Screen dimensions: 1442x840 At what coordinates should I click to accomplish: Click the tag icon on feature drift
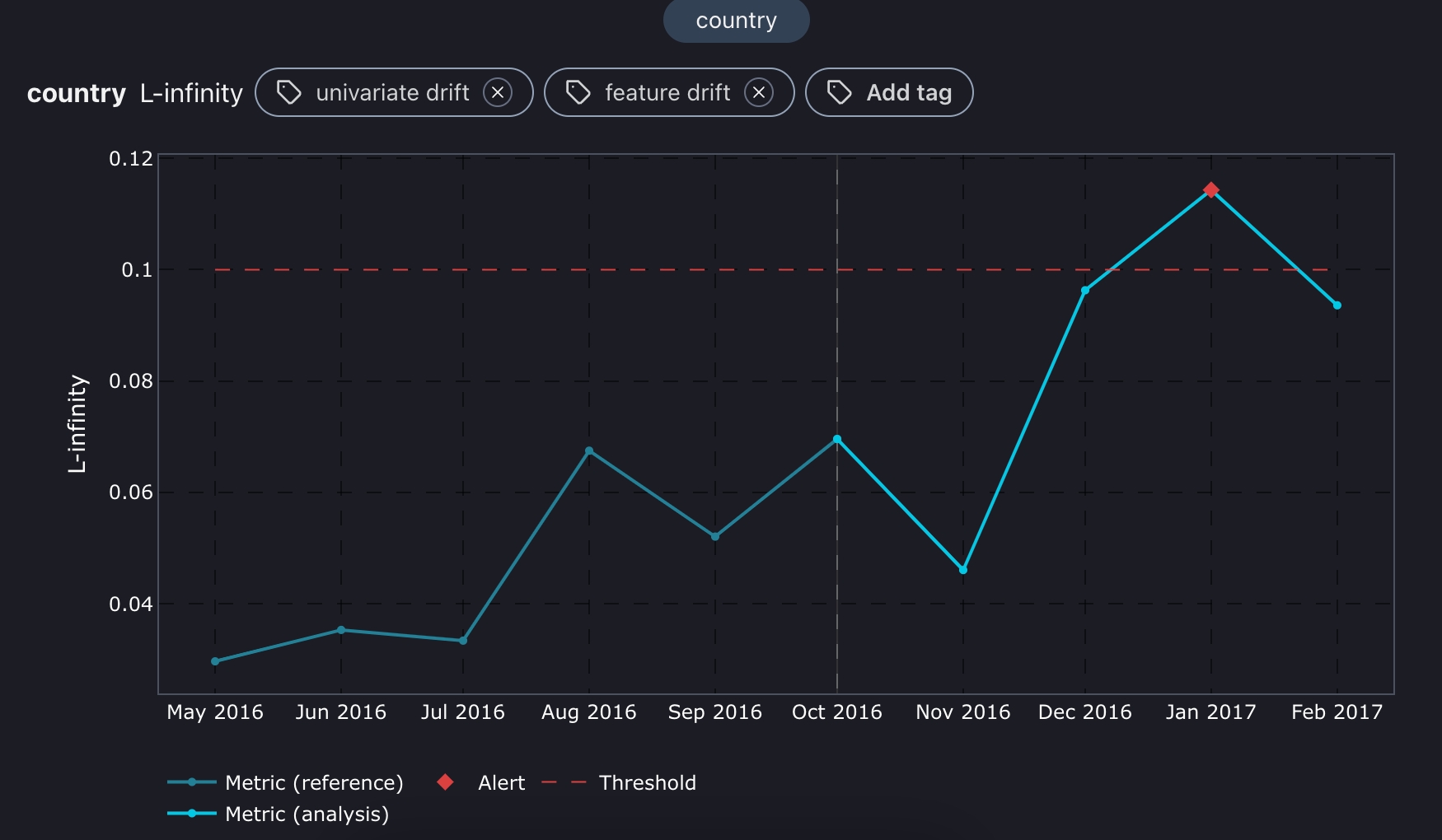(578, 92)
